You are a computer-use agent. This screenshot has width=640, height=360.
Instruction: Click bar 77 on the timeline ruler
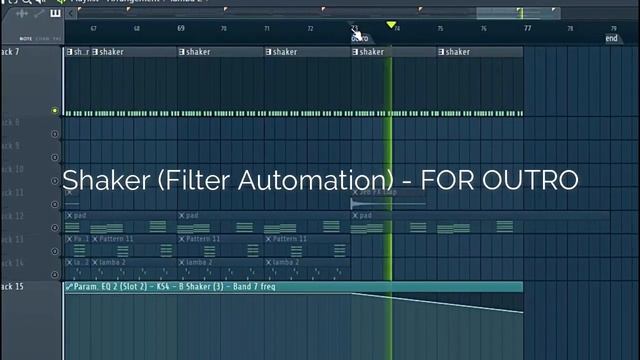(527, 28)
